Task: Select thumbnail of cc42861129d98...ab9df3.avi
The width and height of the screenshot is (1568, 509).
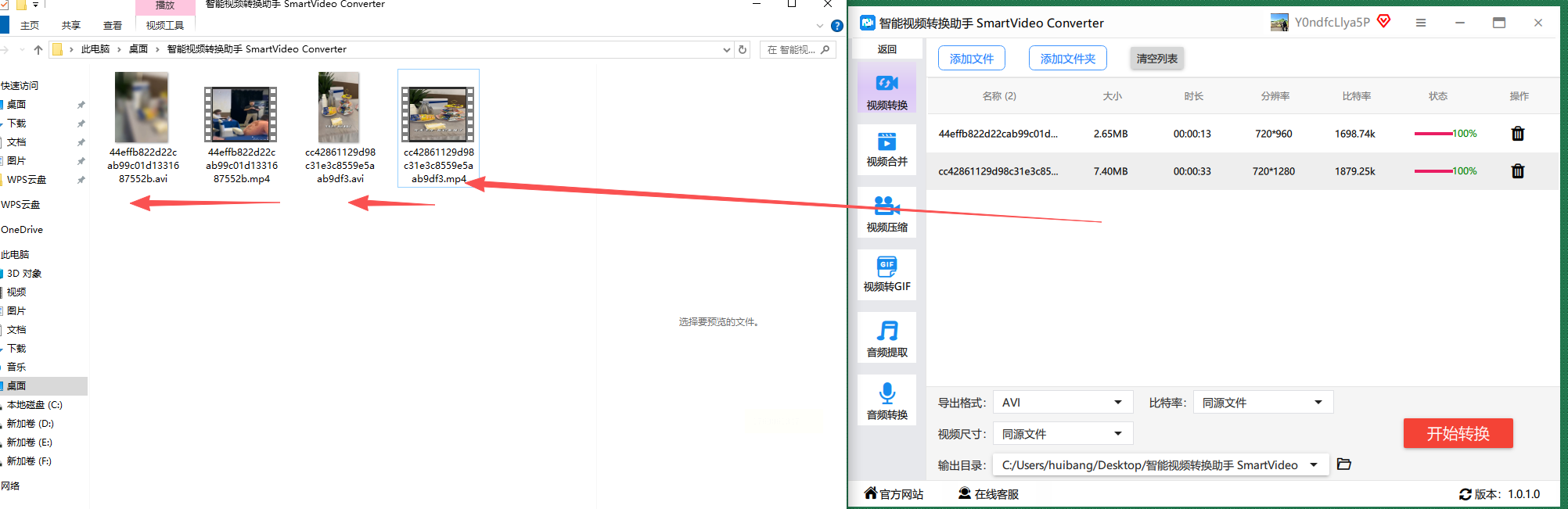Action: click(340, 108)
